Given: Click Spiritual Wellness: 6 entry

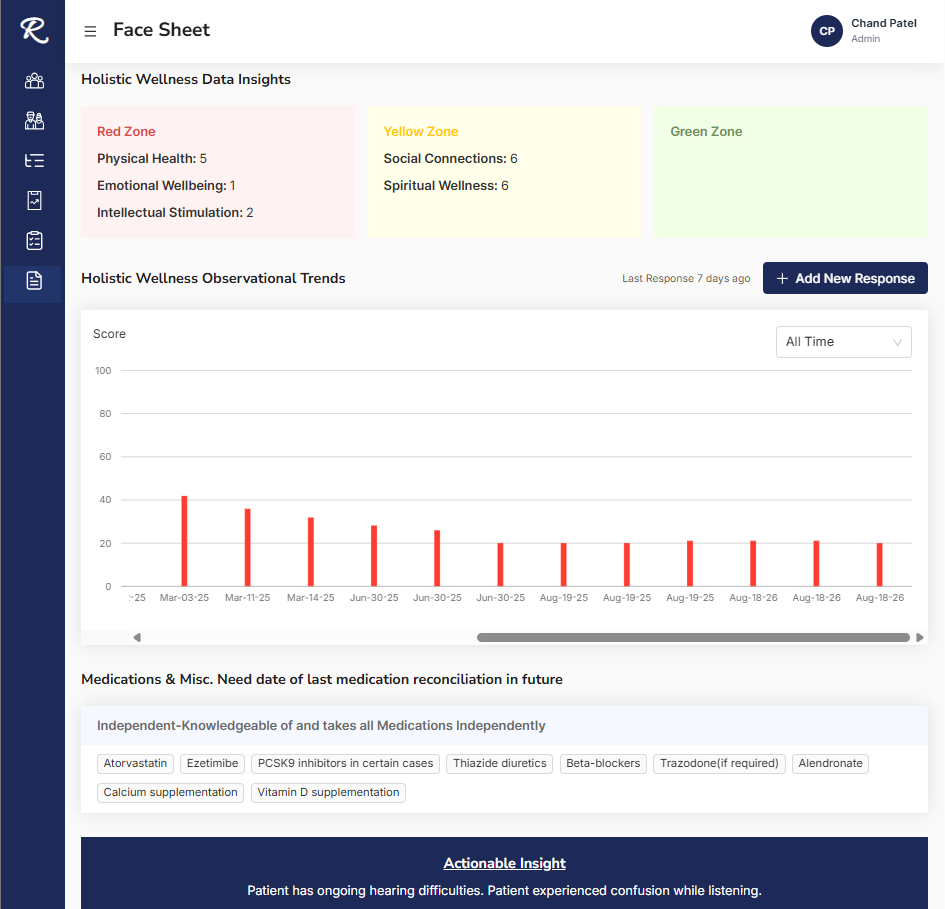Looking at the screenshot, I should pyautogui.click(x=446, y=186).
